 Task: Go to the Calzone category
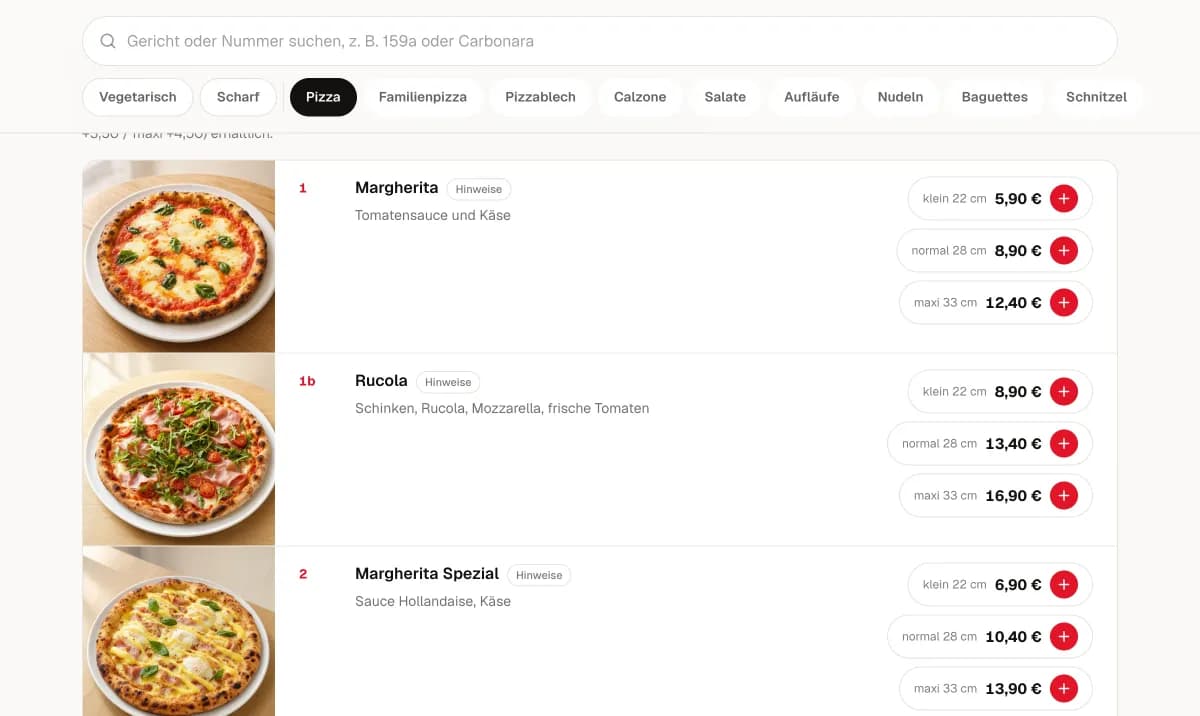click(640, 97)
